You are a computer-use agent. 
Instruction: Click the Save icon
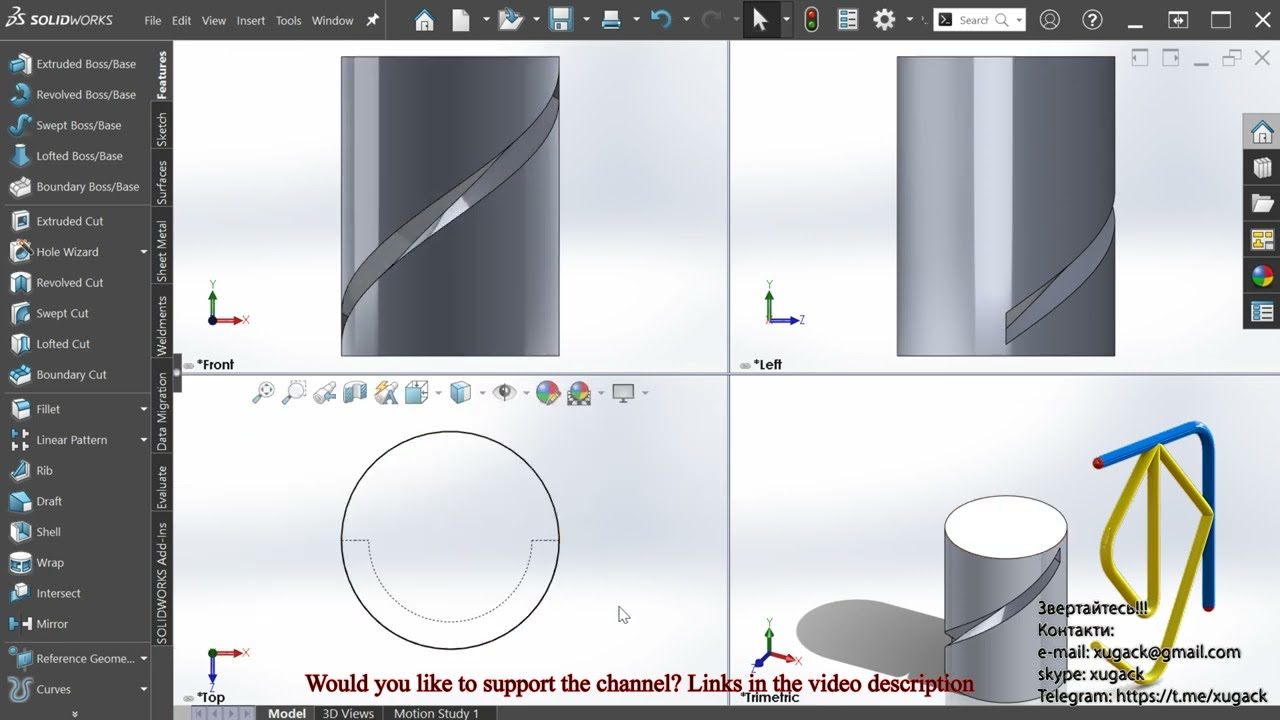pos(560,20)
